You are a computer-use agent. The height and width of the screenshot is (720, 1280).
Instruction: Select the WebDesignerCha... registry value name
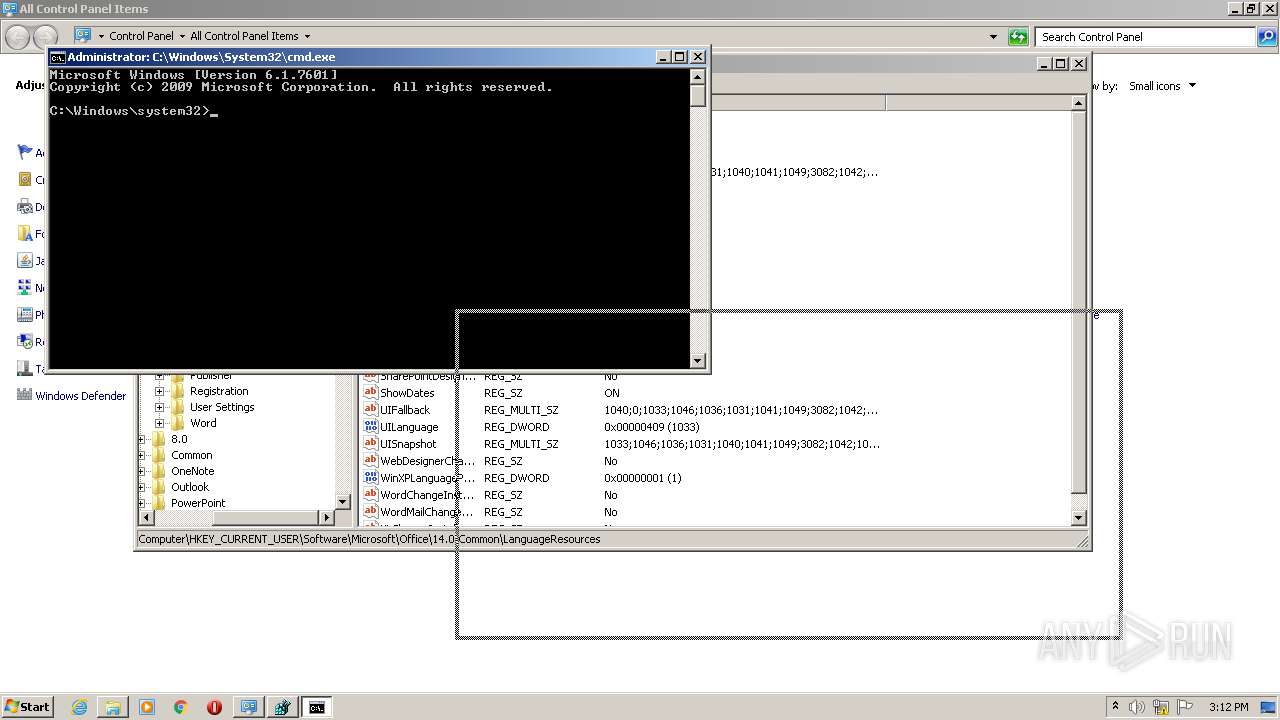coord(427,461)
